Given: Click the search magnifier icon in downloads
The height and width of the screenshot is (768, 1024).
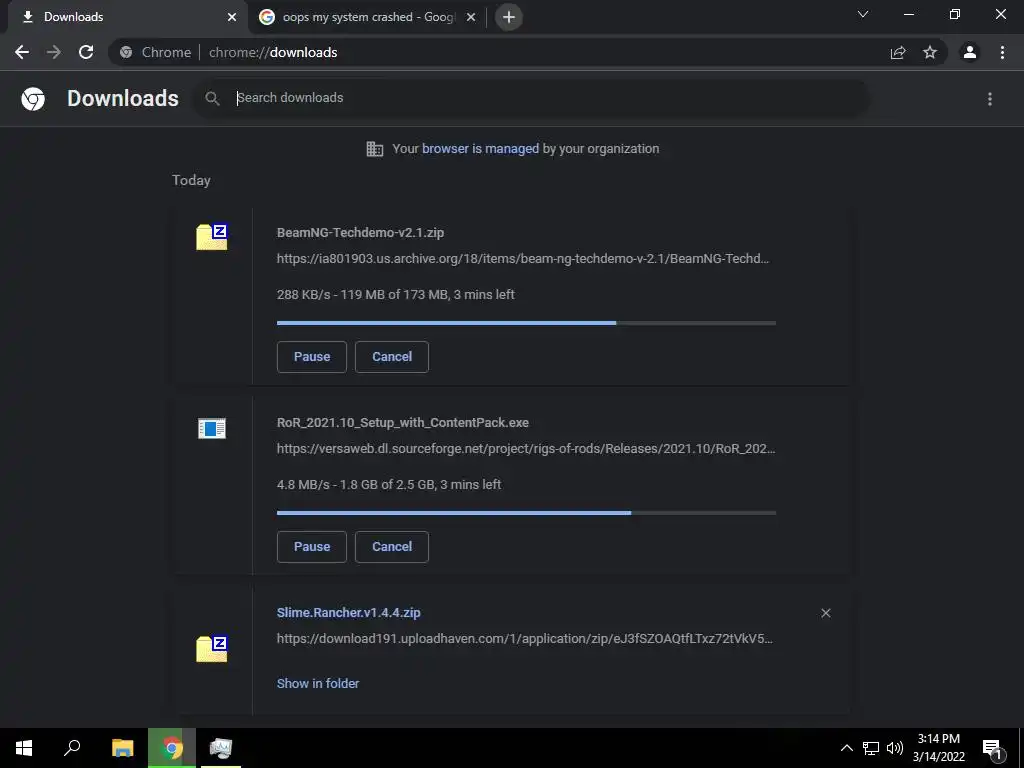Looking at the screenshot, I should pos(212,99).
